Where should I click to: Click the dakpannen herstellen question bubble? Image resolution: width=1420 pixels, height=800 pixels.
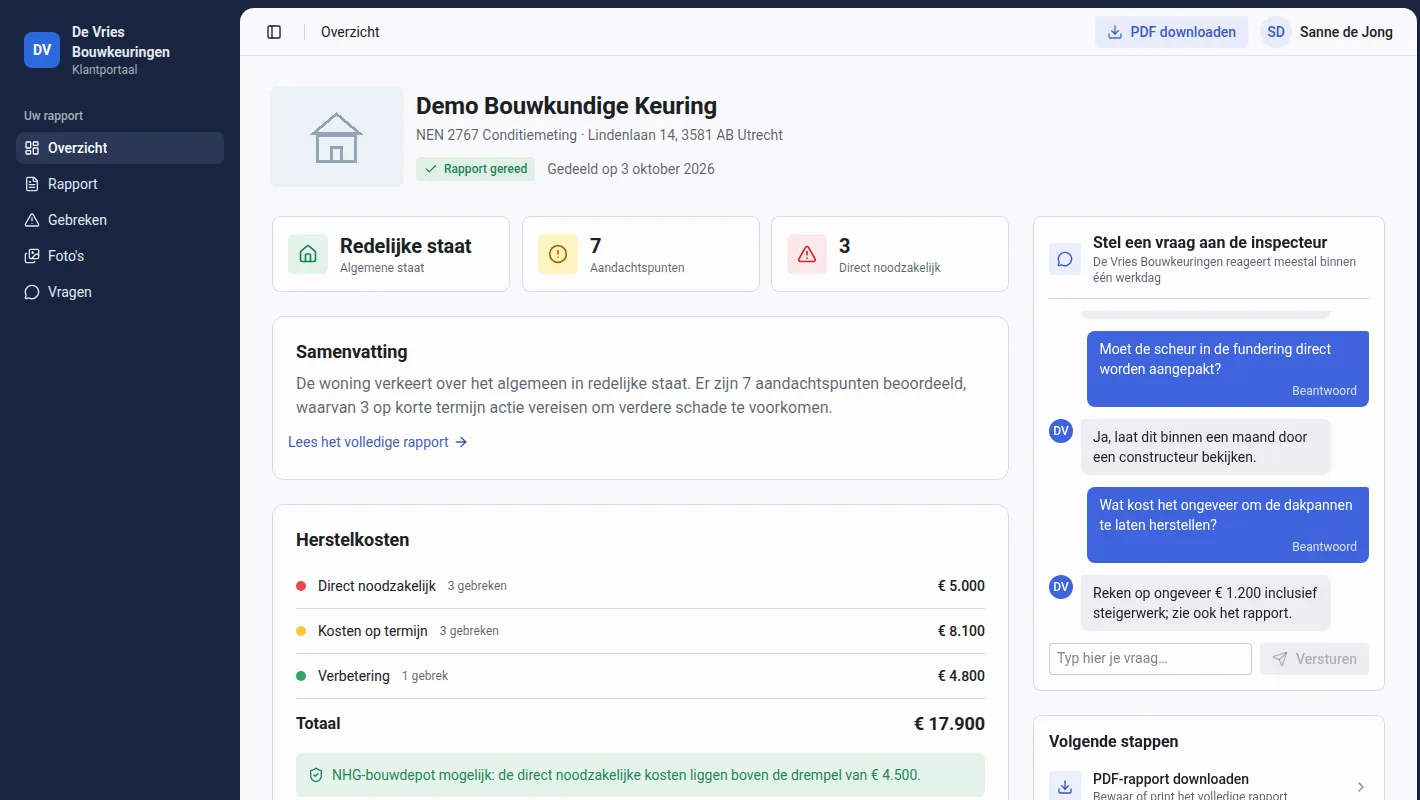[x=1228, y=525]
